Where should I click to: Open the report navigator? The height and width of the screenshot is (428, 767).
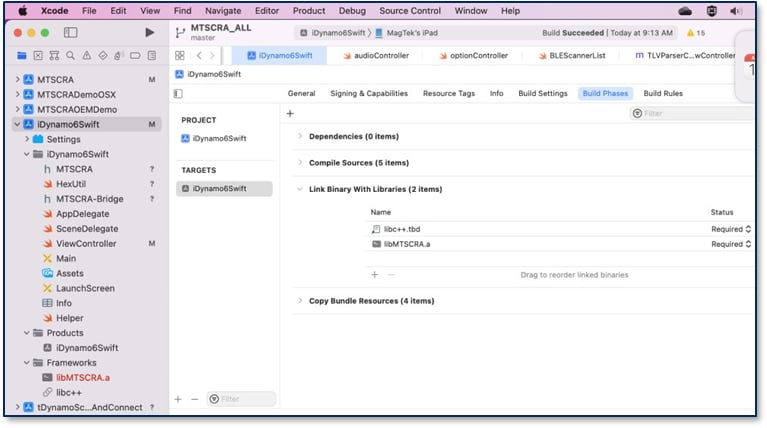pyautogui.click(x=152, y=55)
